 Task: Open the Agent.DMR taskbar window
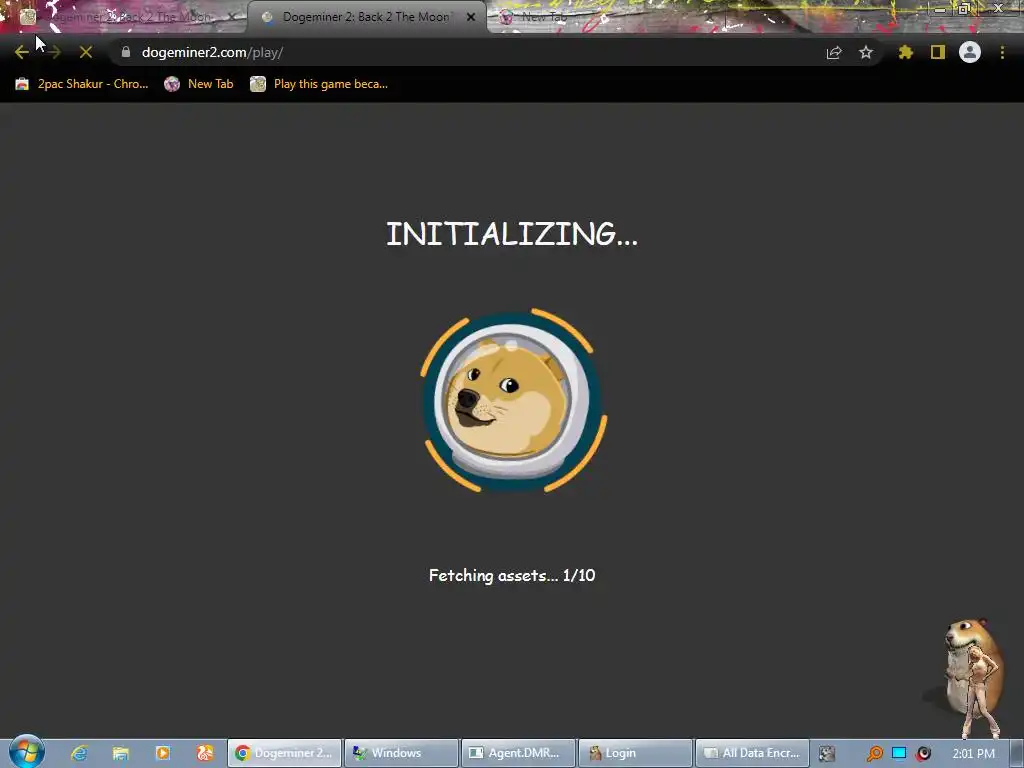pyautogui.click(x=519, y=753)
